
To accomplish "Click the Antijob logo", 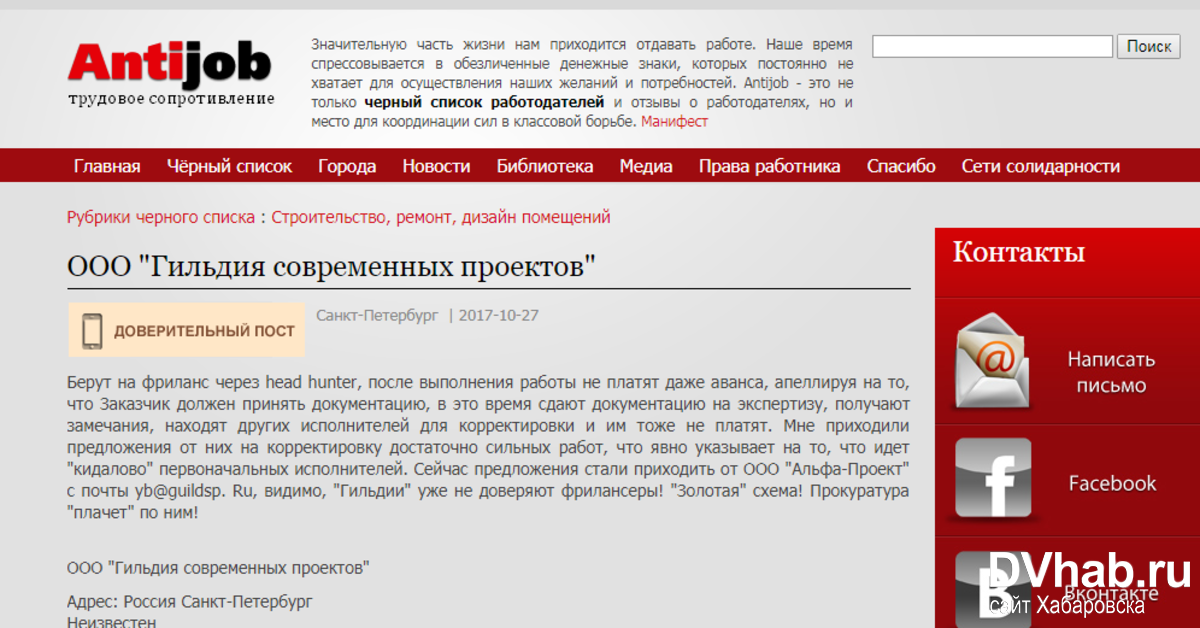I will pos(170,63).
